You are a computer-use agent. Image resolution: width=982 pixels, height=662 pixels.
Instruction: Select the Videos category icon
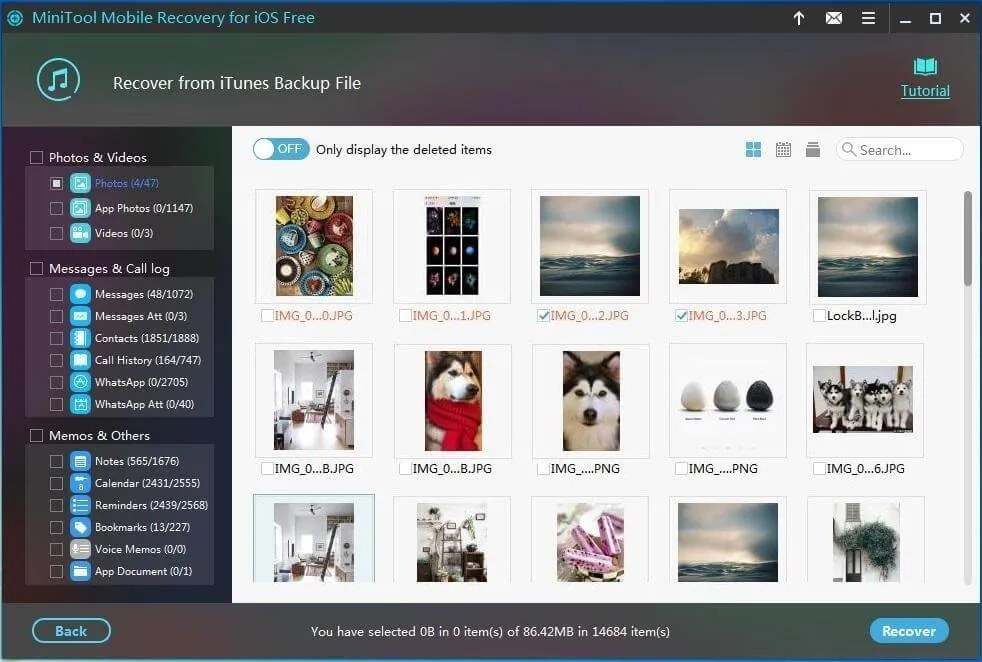pos(80,233)
